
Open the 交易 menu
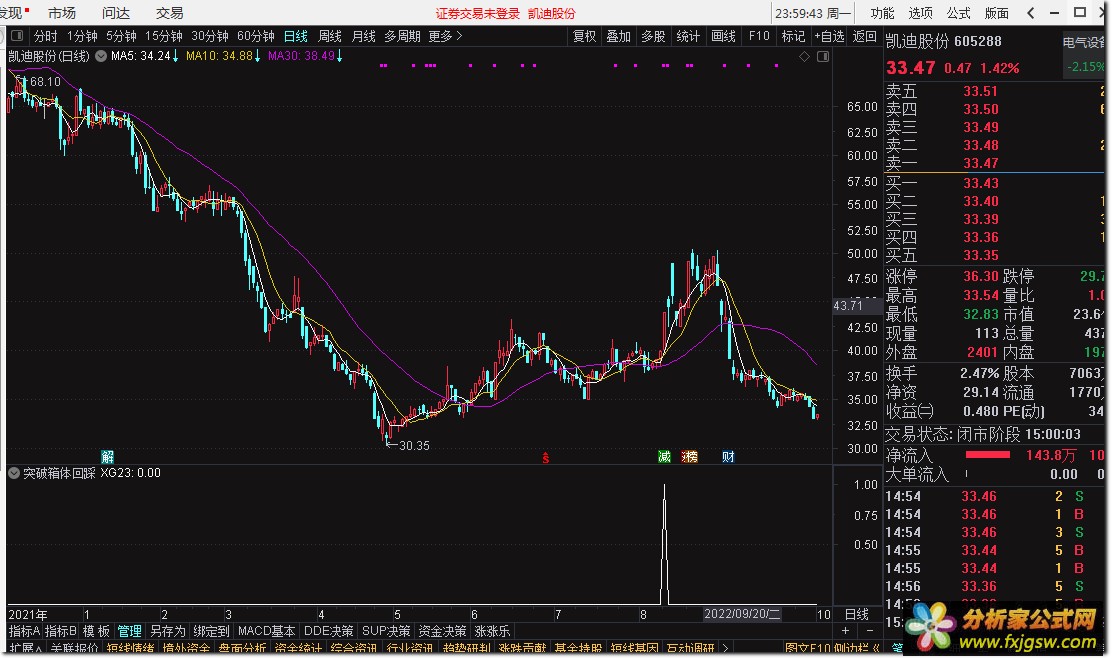point(170,13)
